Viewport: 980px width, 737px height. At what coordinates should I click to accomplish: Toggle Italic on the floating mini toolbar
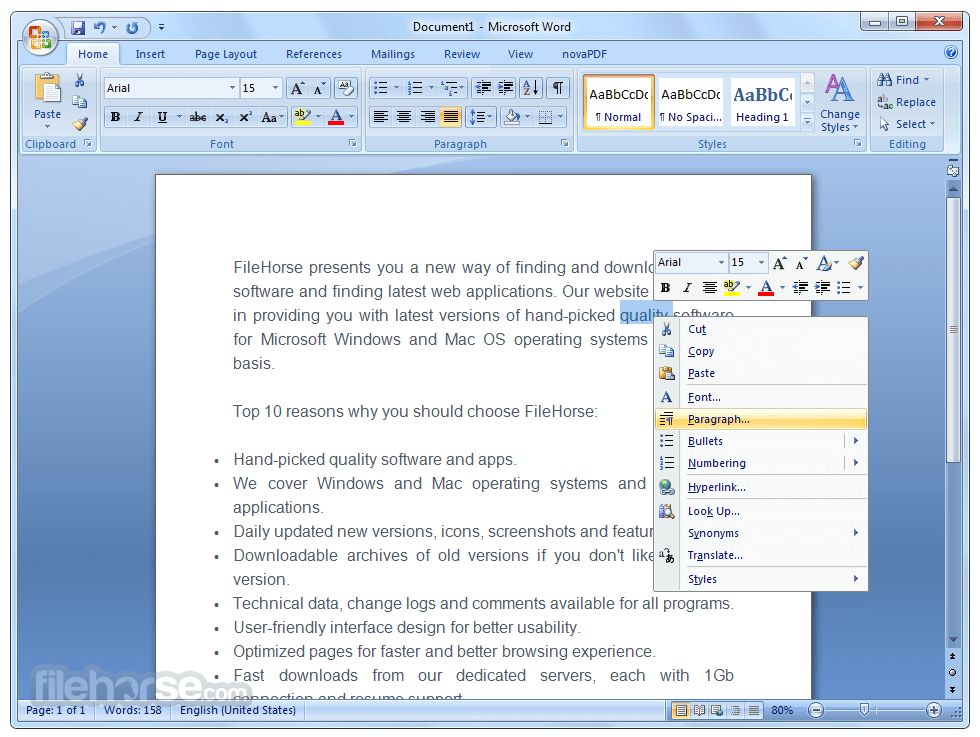click(687, 288)
